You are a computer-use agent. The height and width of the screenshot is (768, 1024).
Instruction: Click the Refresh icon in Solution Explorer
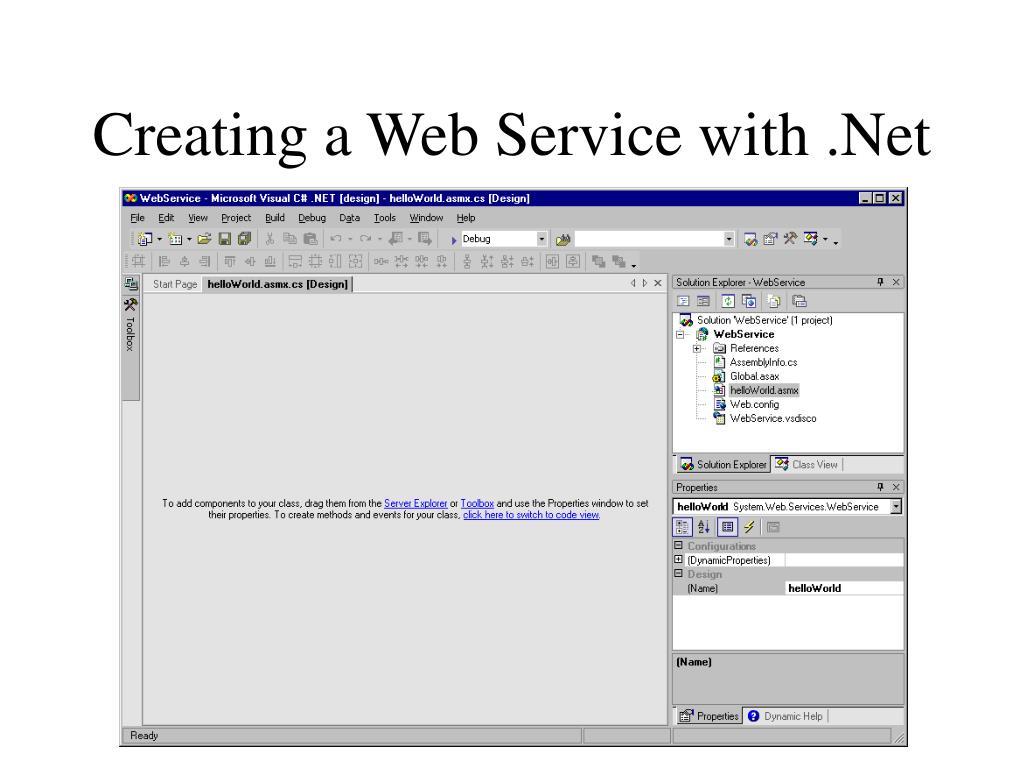click(x=728, y=301)
